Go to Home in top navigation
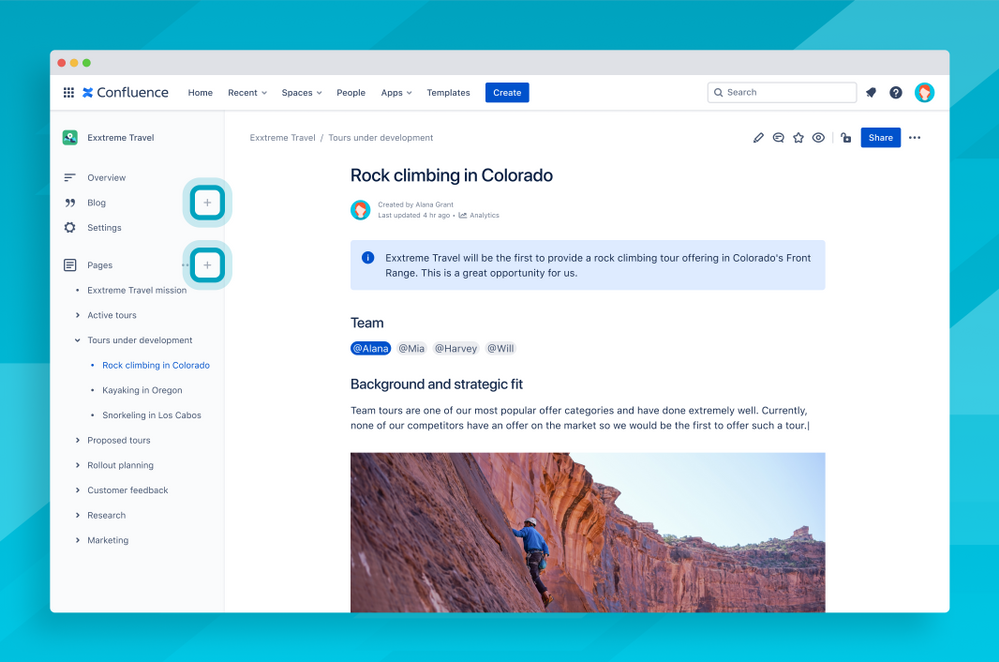The width and height of the screenshot is (999, 662). 200,92
